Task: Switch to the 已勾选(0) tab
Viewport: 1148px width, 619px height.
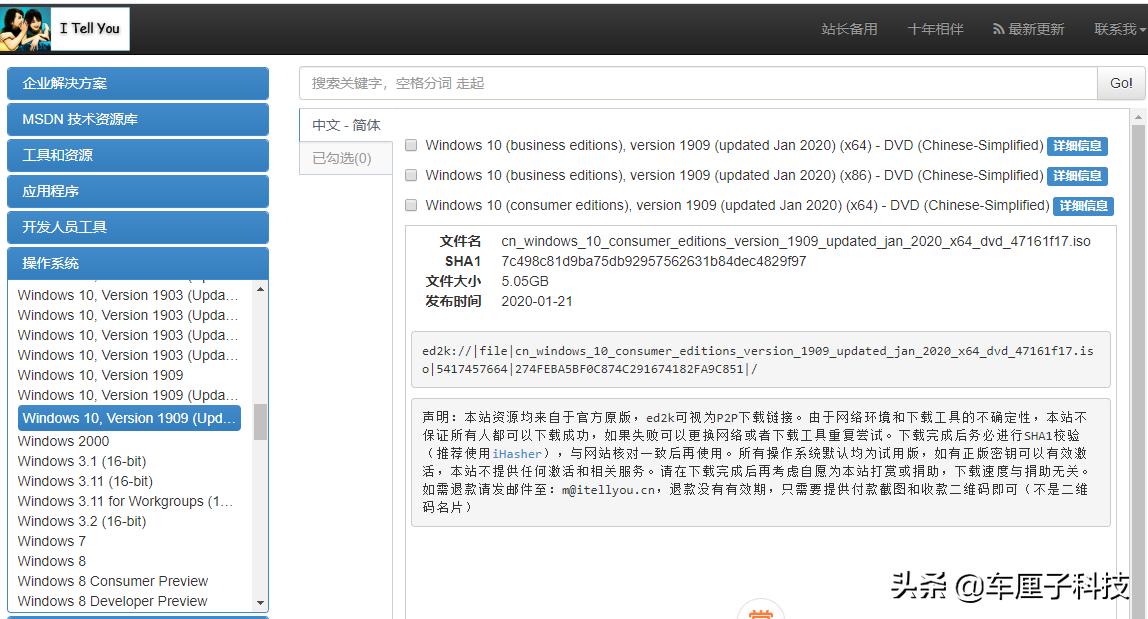Action: coord(343,159)
